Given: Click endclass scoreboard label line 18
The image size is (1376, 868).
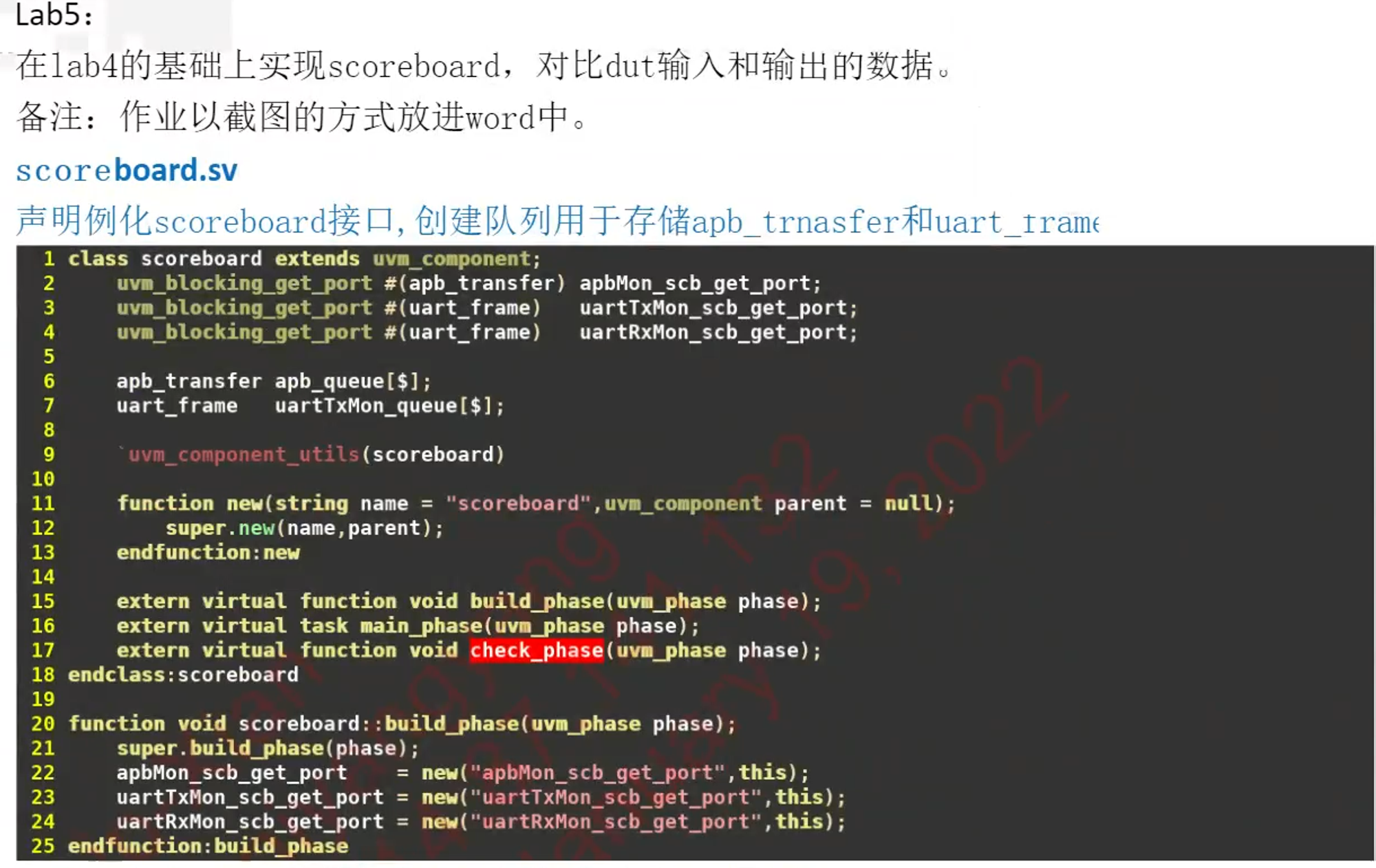Looking at the screenshot, I should pos(183,674).
